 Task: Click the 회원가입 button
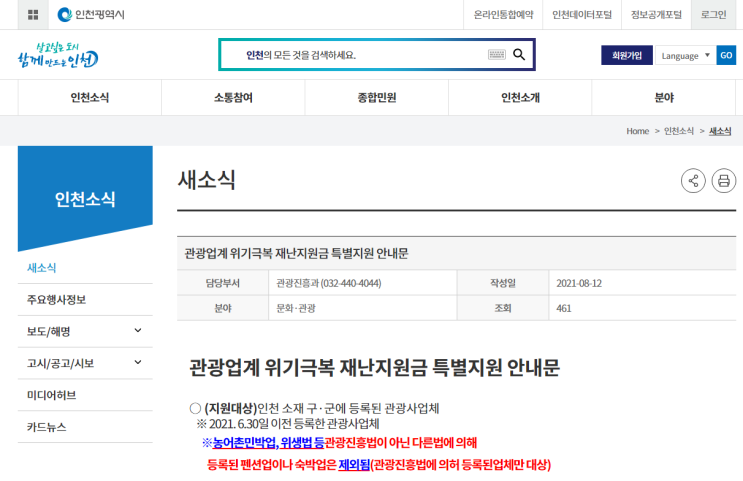pyautogui.click(x=626, y=55)
